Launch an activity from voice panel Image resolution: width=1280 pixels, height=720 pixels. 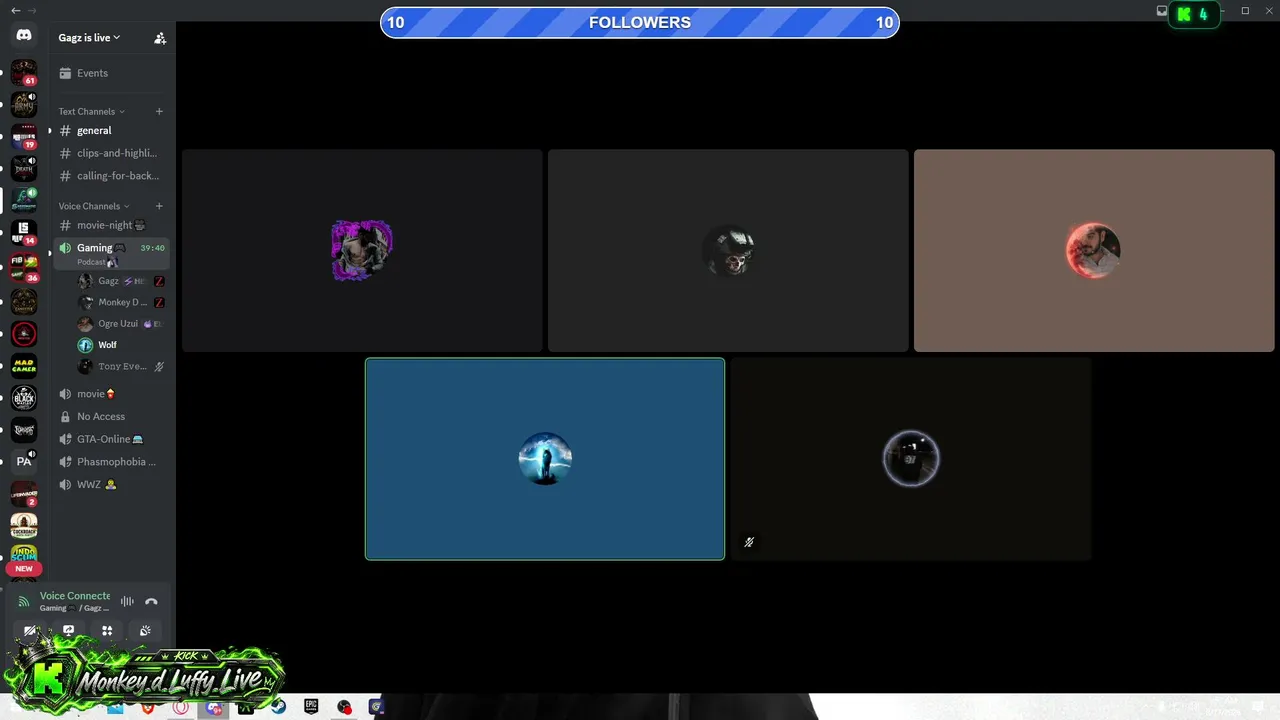click(107, 631)
